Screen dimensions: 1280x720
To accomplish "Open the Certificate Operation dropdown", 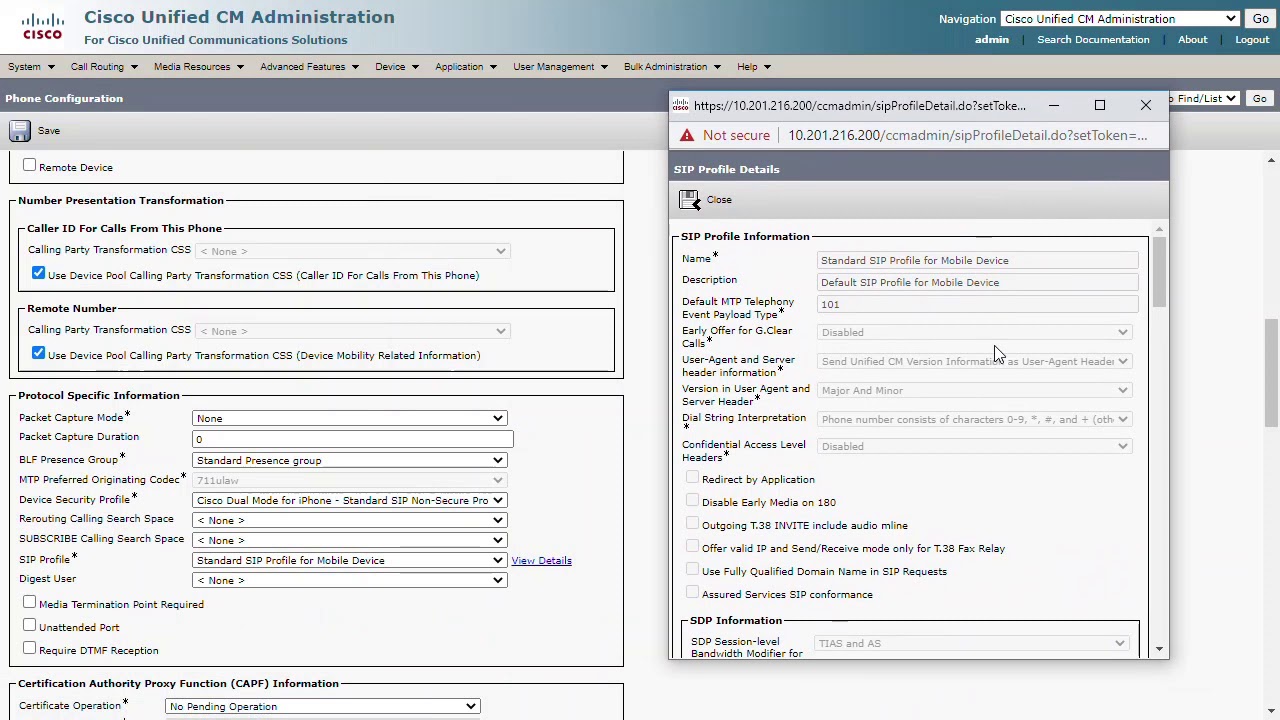I will tap(322, 706).
